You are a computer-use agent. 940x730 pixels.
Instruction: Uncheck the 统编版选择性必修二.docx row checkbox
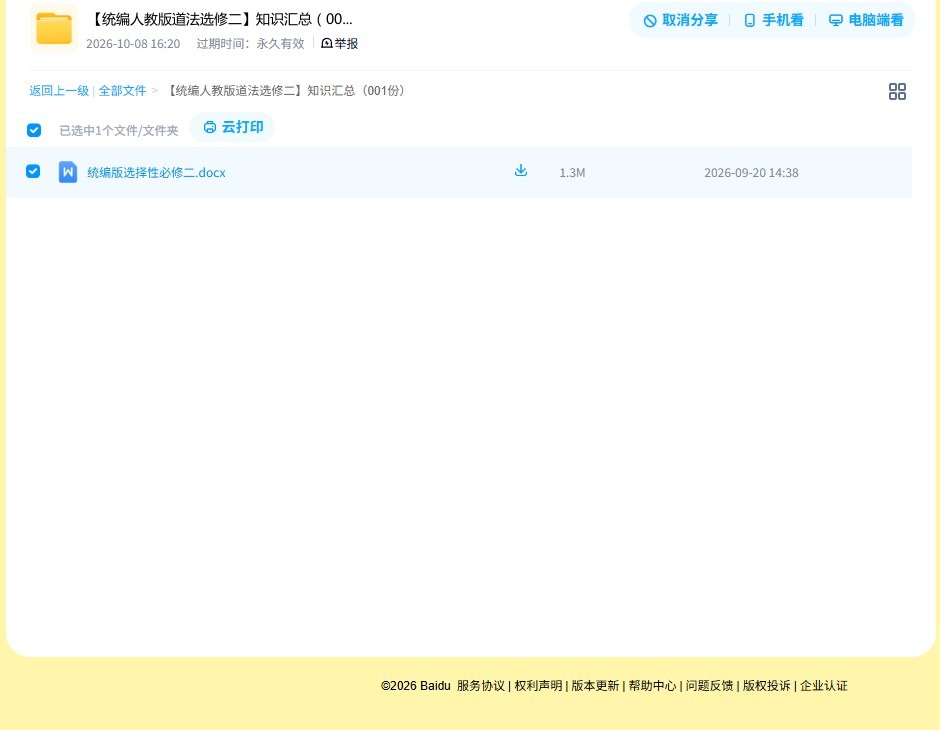tap(33, 171)
